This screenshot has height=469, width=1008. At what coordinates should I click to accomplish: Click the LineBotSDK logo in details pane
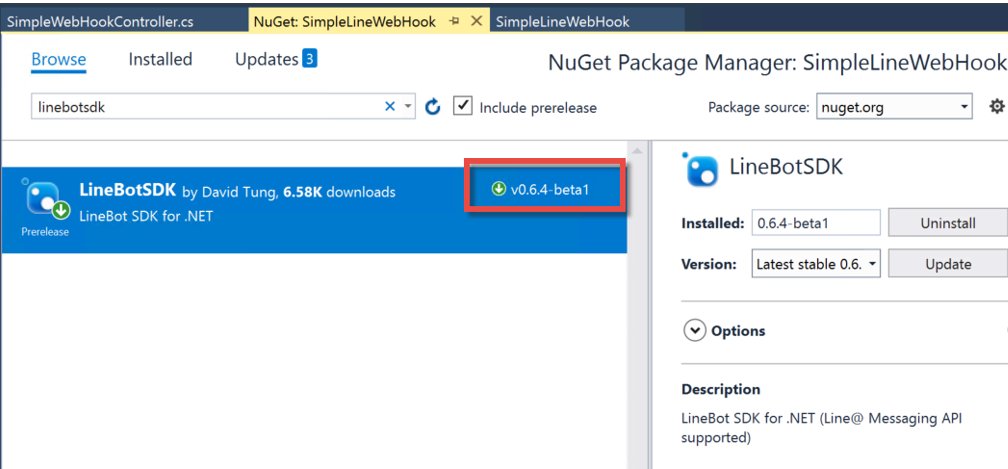[699, 171]
